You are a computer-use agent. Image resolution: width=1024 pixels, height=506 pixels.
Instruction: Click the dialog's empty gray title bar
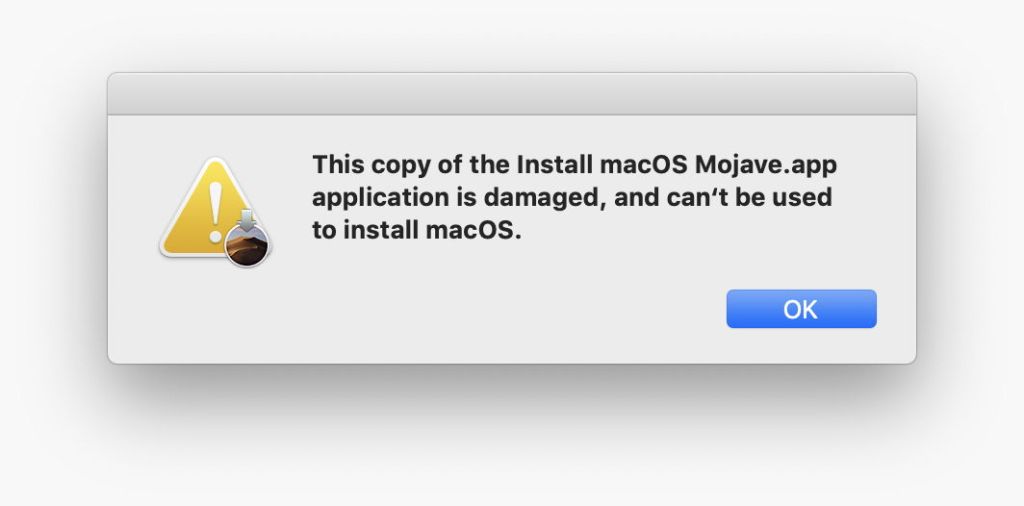tap(511, 94)
